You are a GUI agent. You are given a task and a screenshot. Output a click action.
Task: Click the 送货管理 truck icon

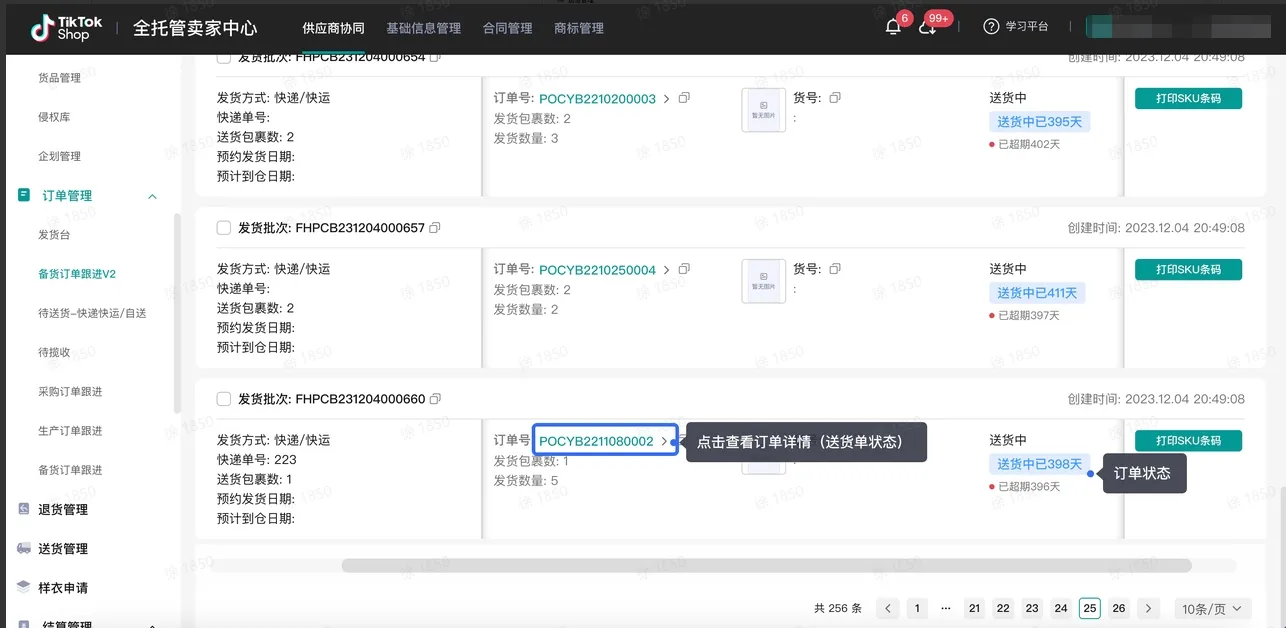[x=24, y=548]
